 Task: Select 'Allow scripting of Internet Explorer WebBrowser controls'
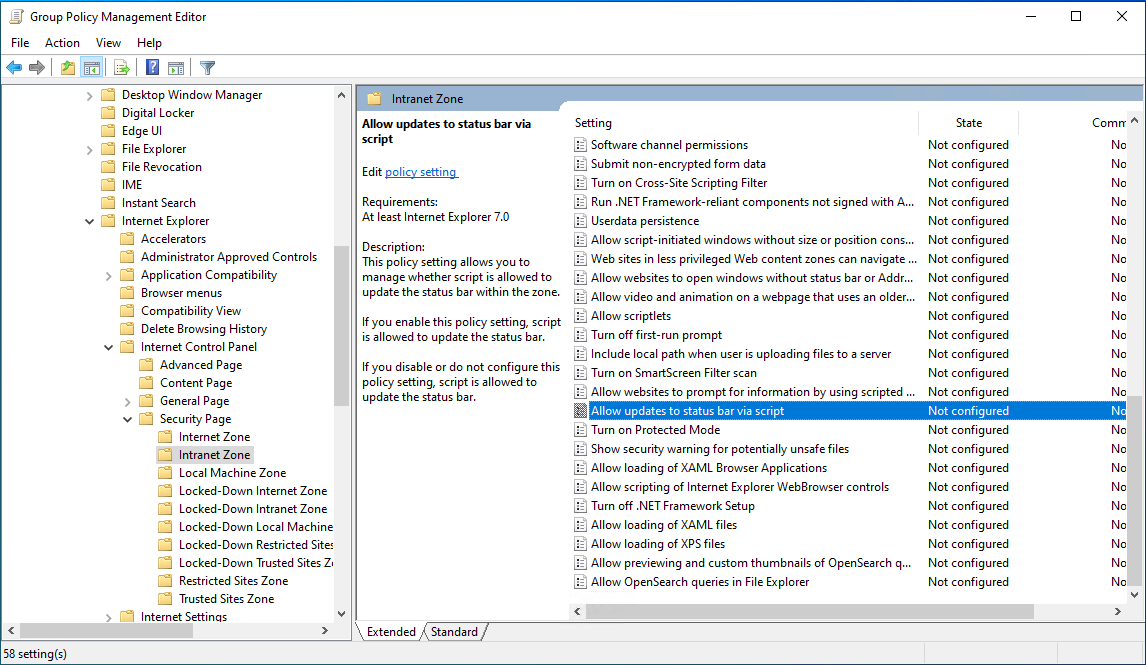(x=740, y=487)
